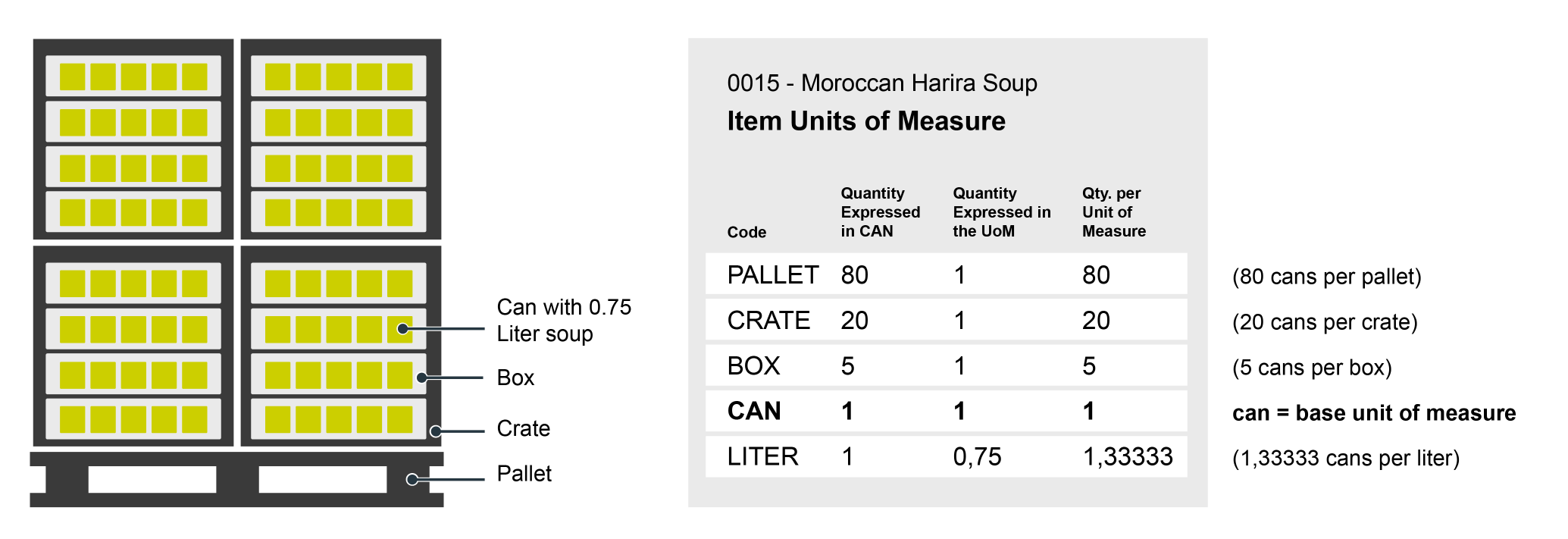Screen dimensions: 1568x539
Task: Click the BOX code cell
Action: coord(753,365)
